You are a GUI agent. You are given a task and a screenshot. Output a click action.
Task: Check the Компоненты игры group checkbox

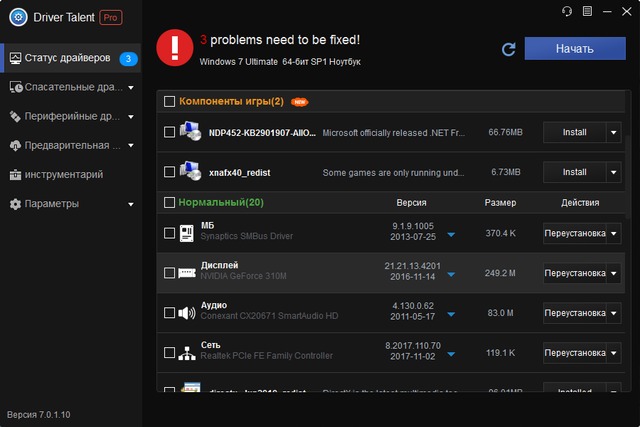pos(169,102)
